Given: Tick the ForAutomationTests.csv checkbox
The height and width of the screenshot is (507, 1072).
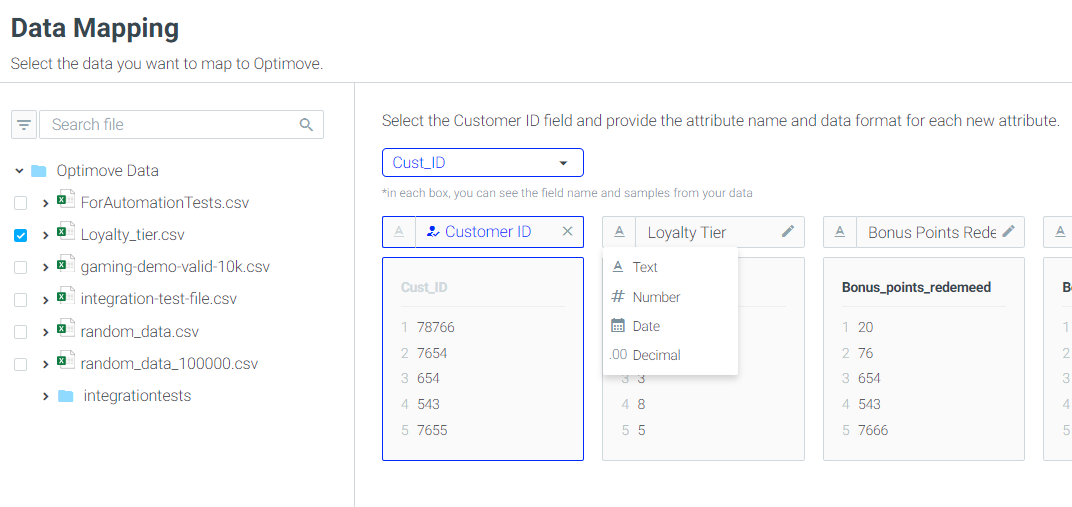Looking at the screenshot, I should [21, 203].
